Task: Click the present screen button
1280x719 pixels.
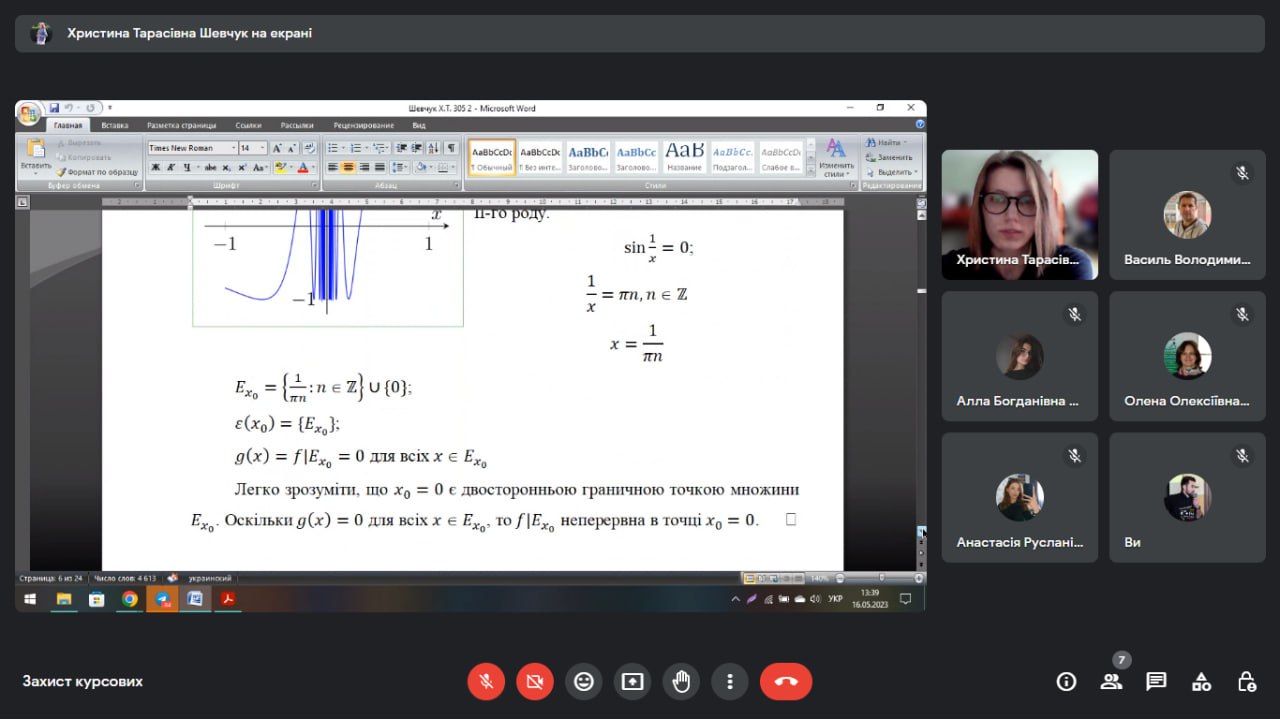Action: pyautogui.click(x=632, y=682)
